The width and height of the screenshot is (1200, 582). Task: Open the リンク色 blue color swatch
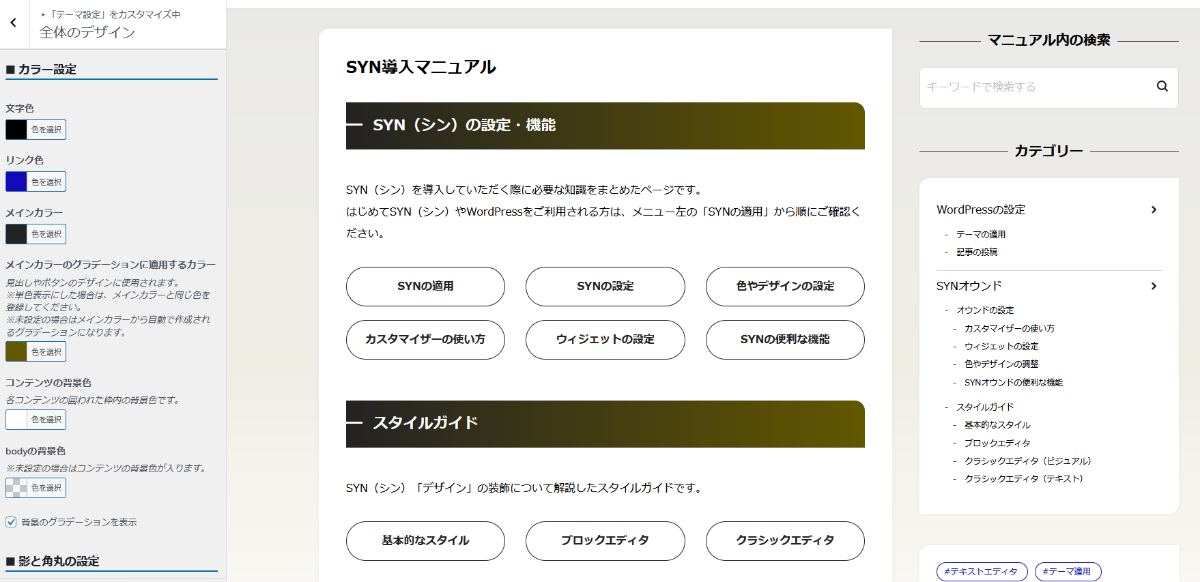click(16, 182)
